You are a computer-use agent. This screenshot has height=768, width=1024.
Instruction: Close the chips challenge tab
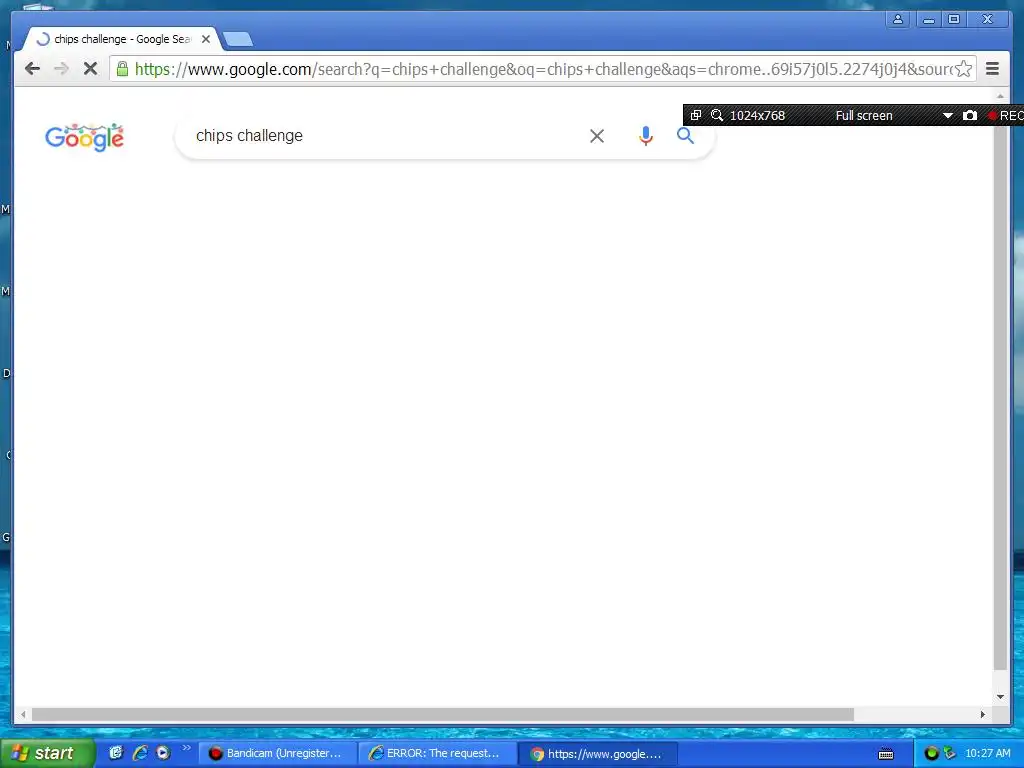[x=206, y=39]
